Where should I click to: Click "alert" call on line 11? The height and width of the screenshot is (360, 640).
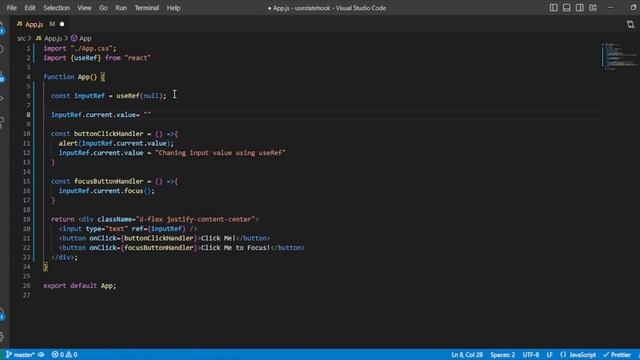pos(68,143)
